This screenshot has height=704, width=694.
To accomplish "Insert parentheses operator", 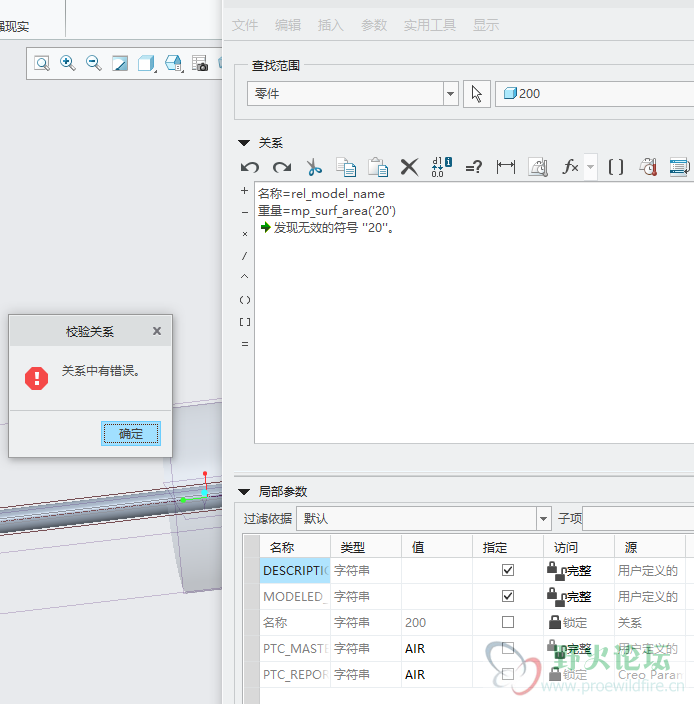I will pos(245,300).
